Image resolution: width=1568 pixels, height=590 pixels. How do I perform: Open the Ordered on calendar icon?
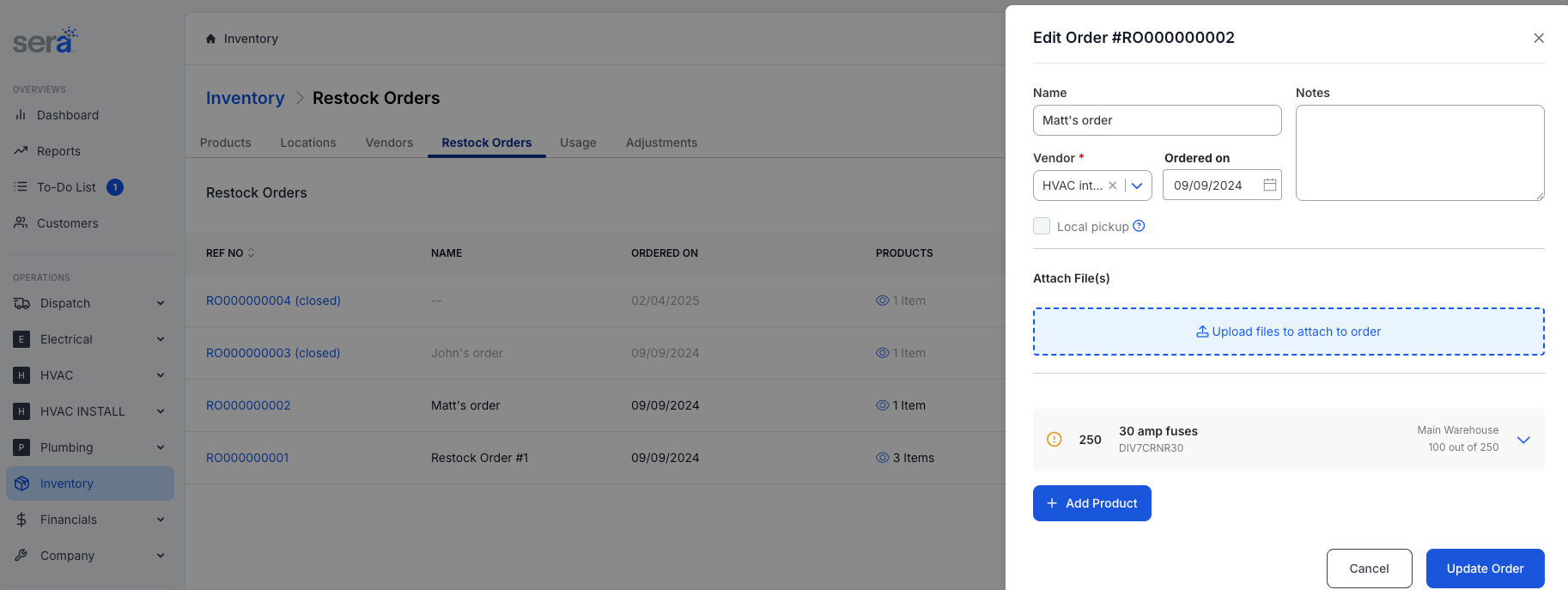(x=1269, y=185)
